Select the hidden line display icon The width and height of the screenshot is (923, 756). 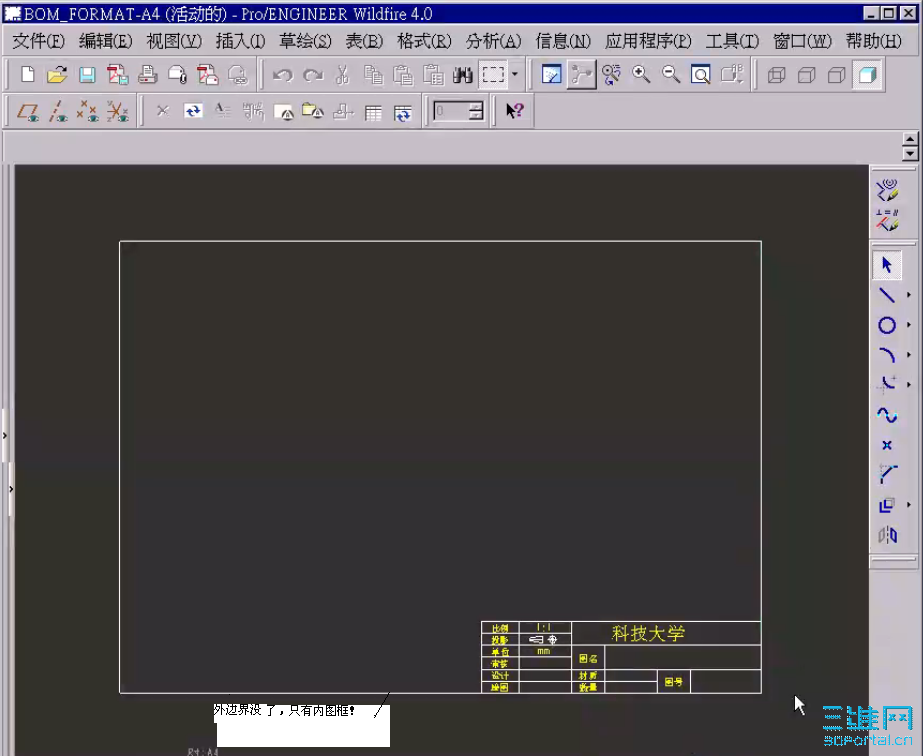(806, 75)
